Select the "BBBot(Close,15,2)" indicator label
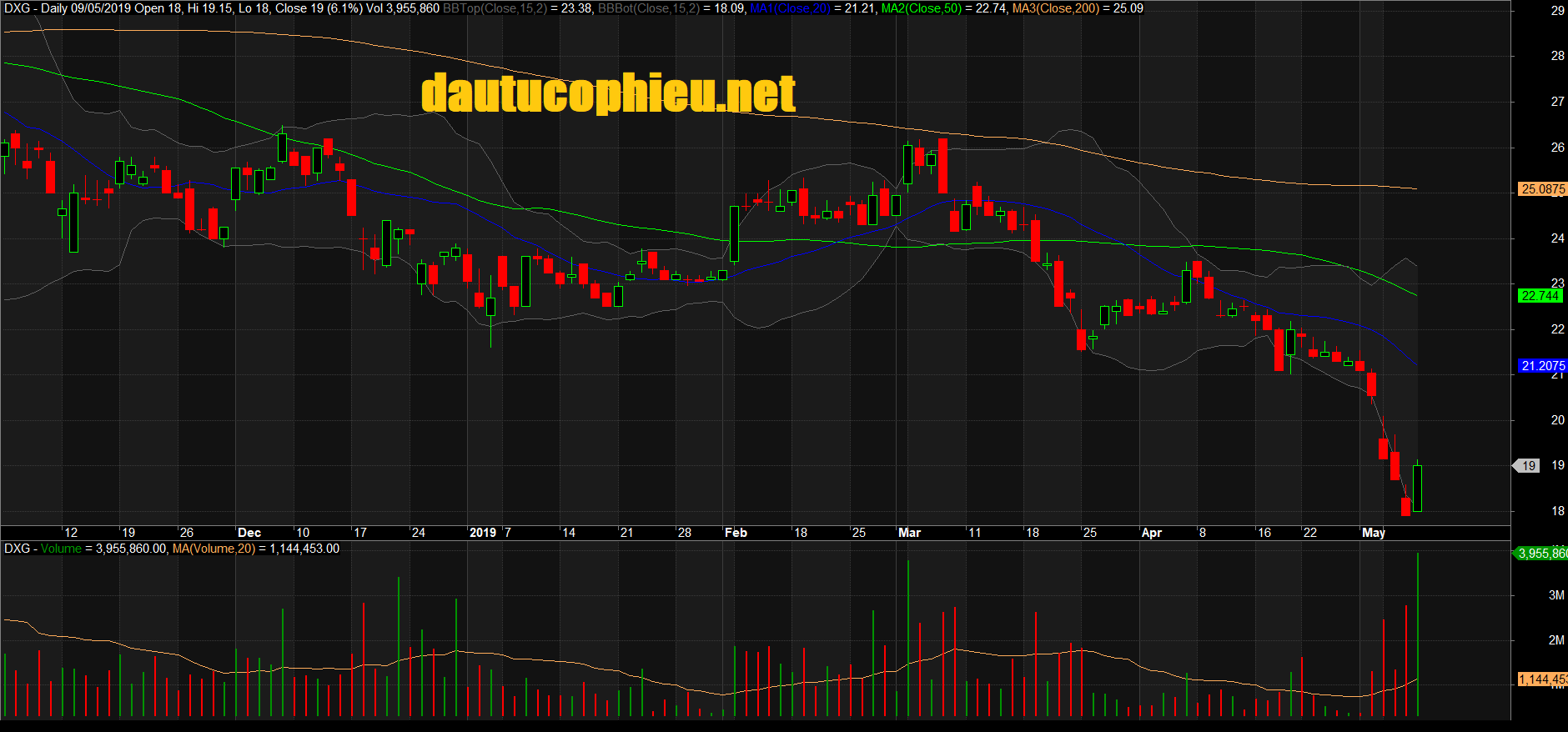1568x732 pixels. pos(648,8)
